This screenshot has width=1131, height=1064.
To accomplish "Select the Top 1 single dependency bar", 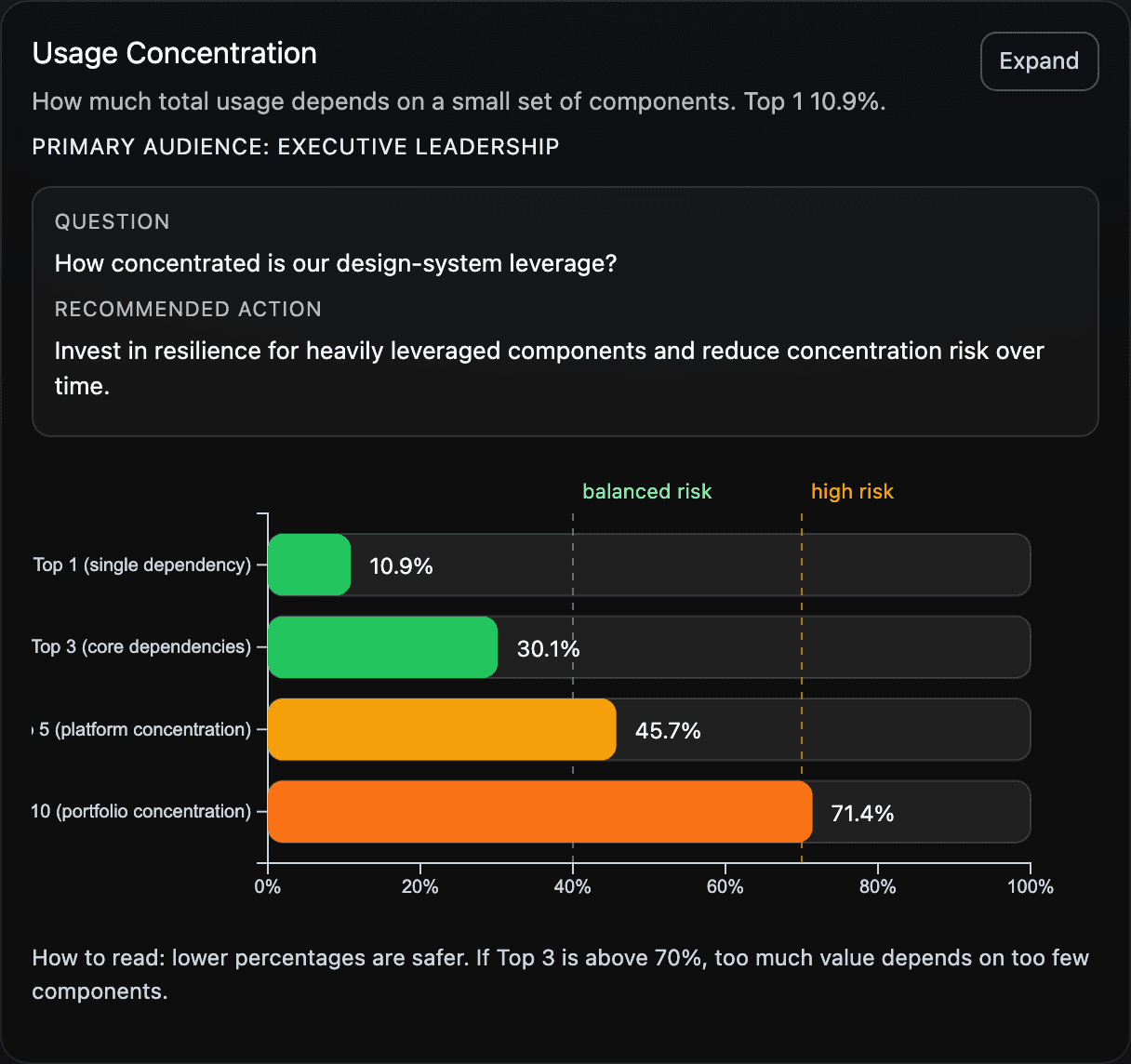I will tap(308, 565).
